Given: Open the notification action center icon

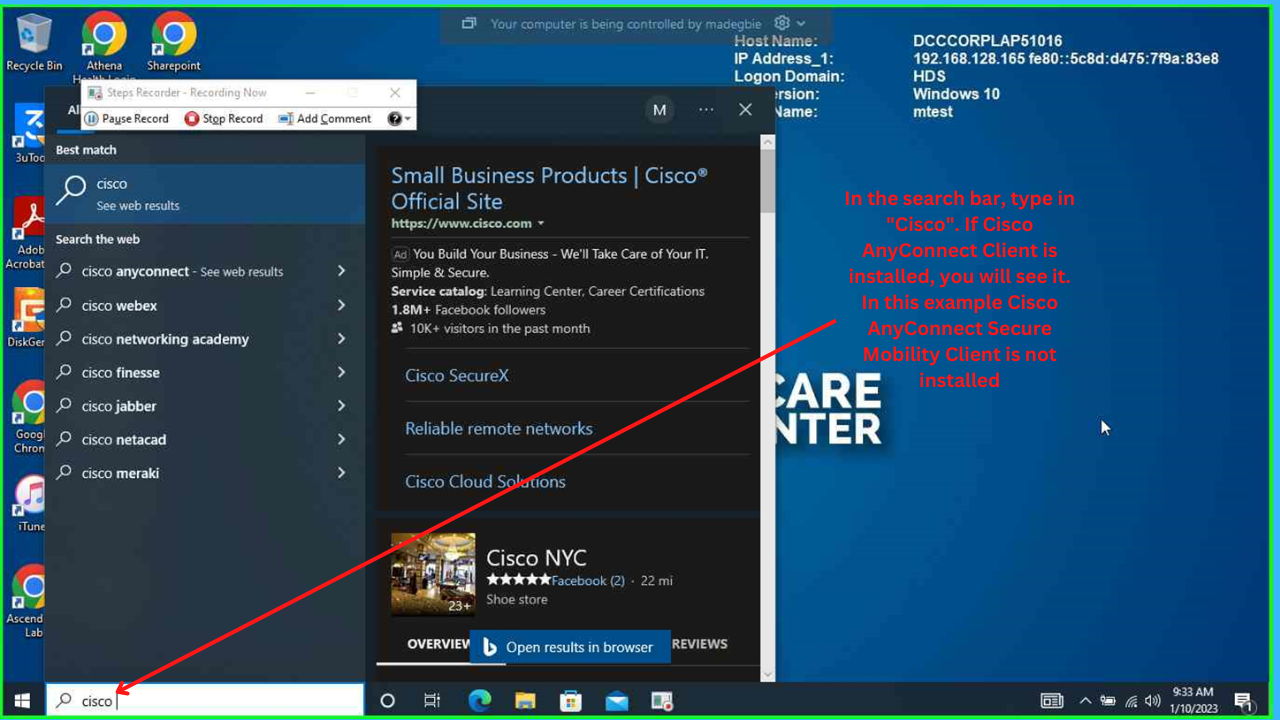Looking at the screenshot, I should tap(1244, 701).
